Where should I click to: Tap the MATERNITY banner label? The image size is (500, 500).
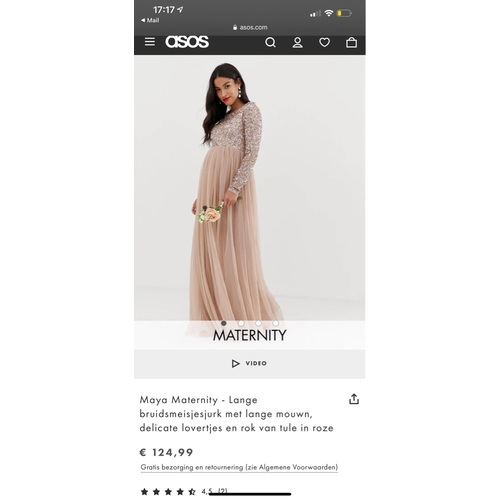click(249, 335)
